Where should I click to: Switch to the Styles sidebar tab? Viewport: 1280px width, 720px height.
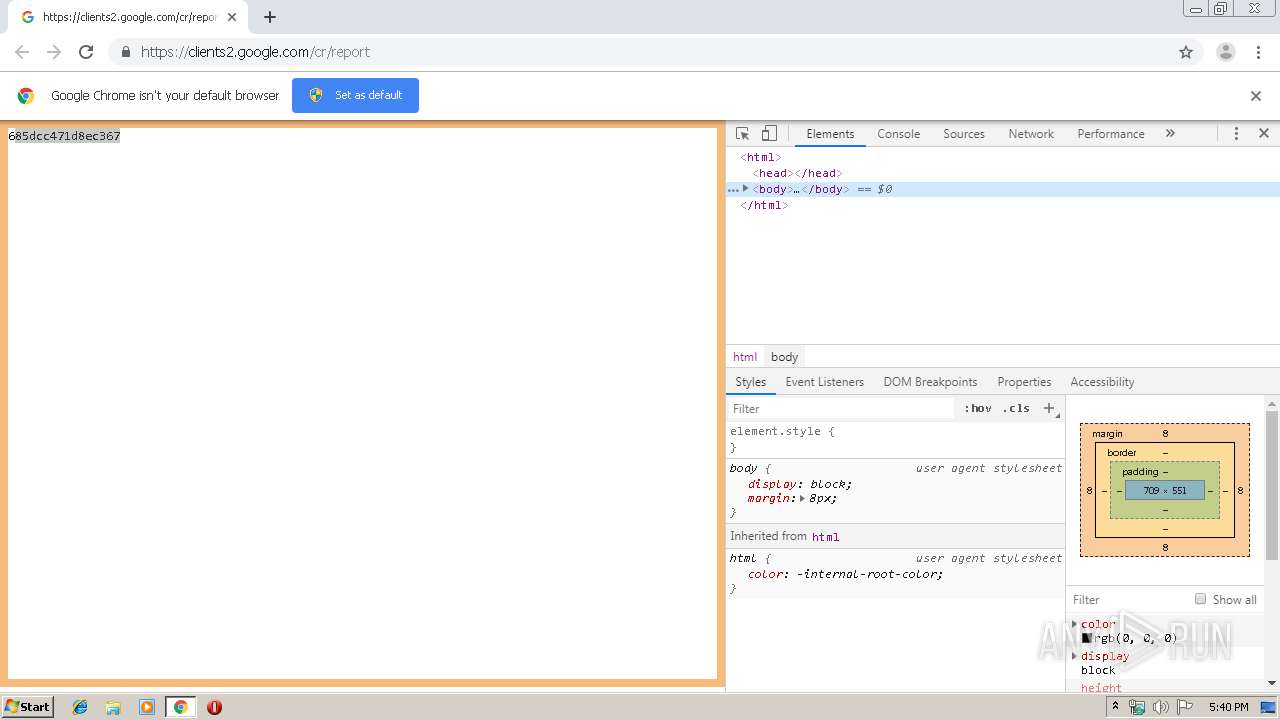(750, 382)
